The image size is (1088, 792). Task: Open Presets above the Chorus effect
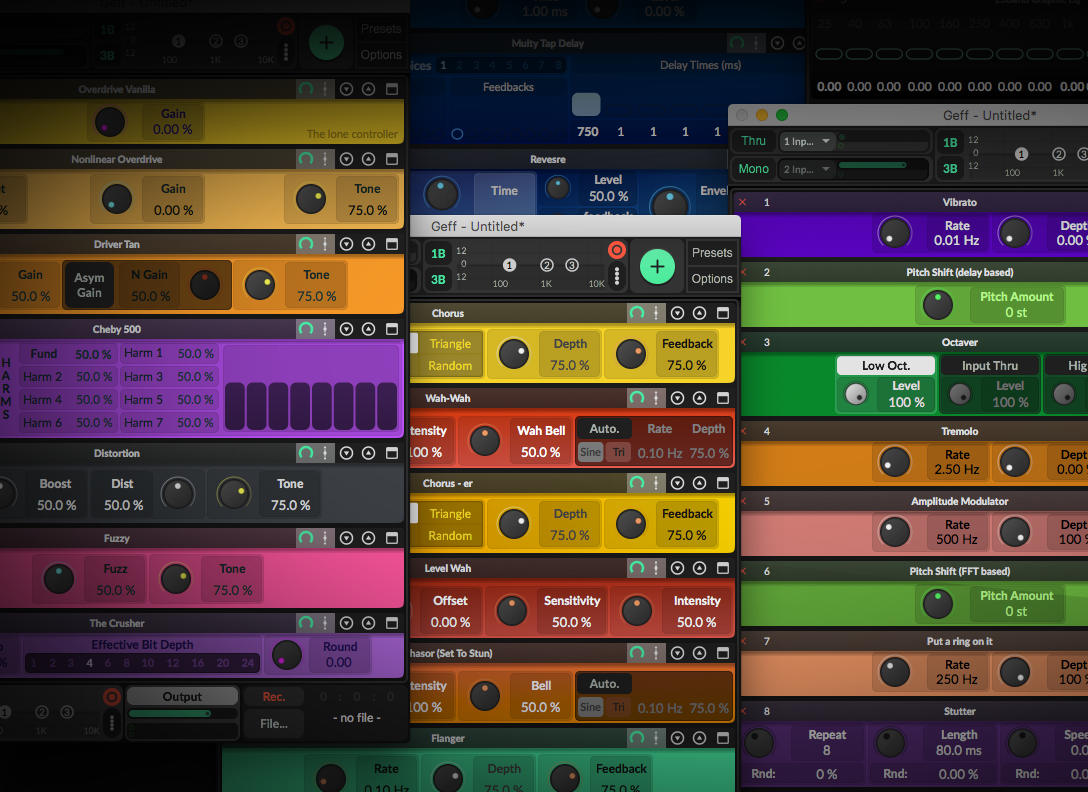(x=712, y=253)
